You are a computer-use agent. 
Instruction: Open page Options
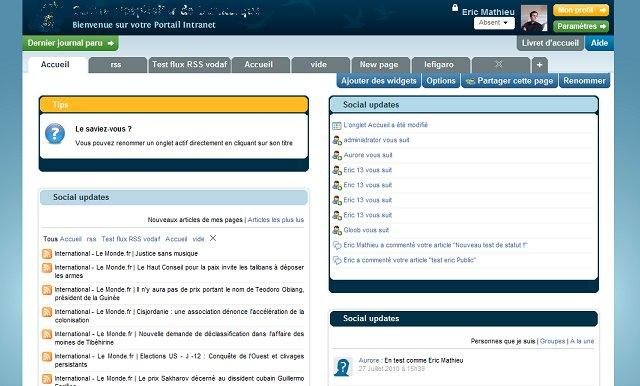tap(441, 81)
